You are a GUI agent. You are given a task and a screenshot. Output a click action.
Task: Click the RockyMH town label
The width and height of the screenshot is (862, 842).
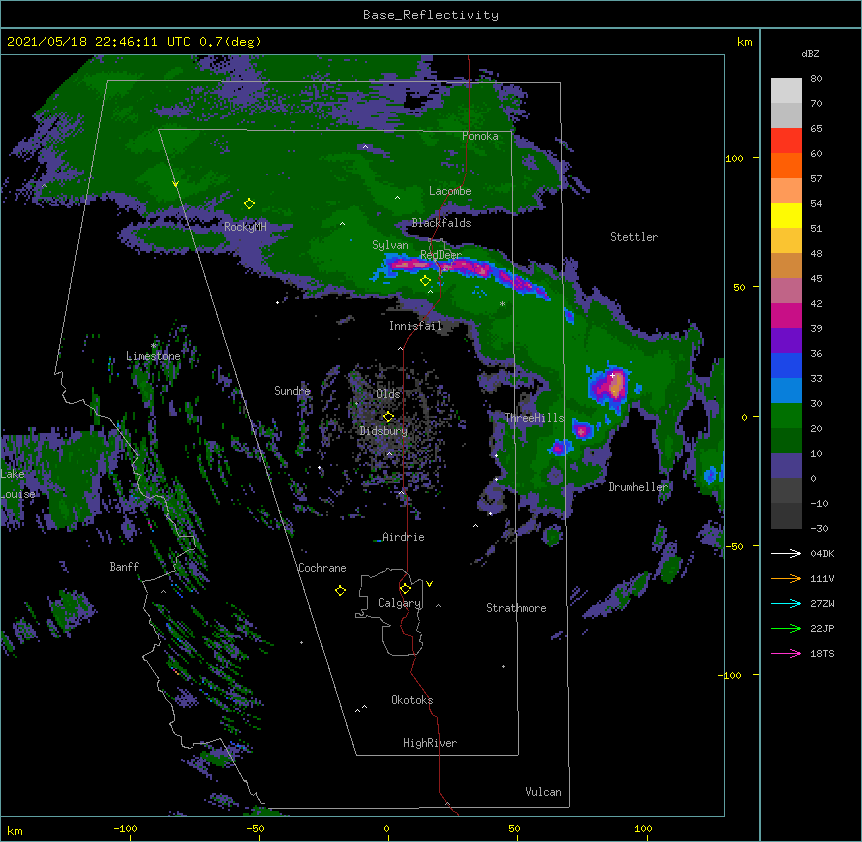click(245, 227)
